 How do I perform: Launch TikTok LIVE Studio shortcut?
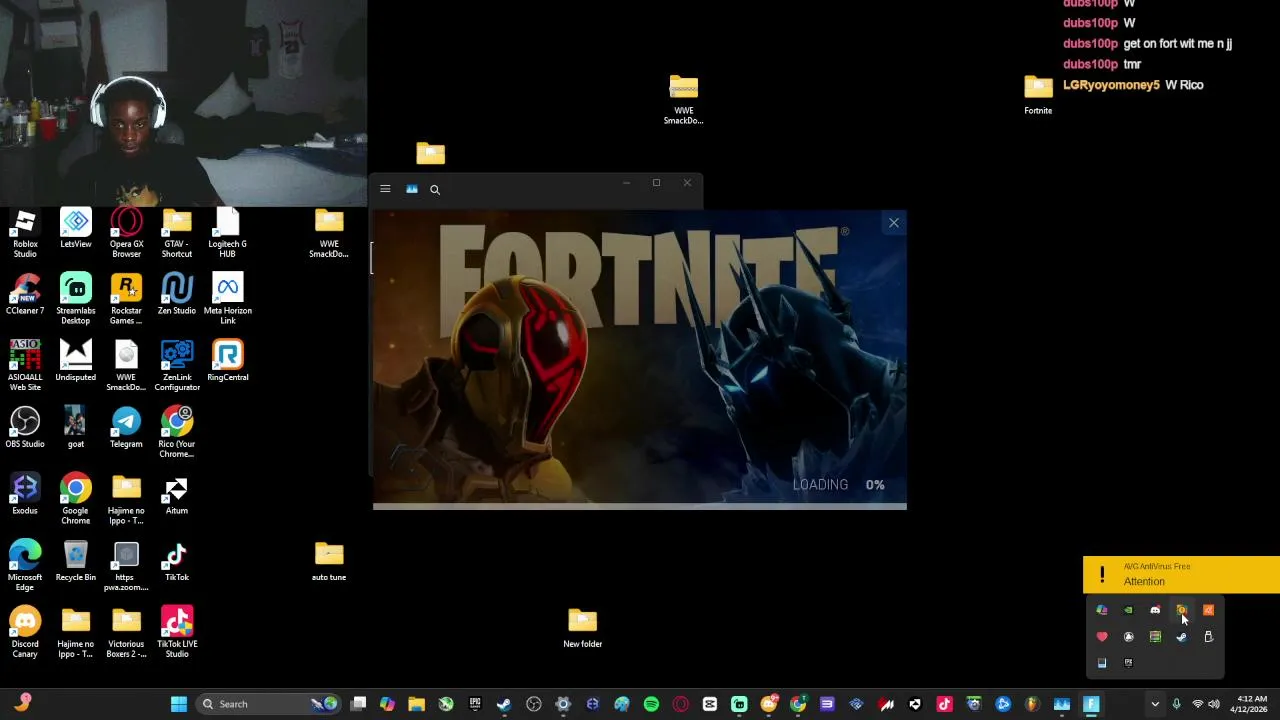coord(177,633)
